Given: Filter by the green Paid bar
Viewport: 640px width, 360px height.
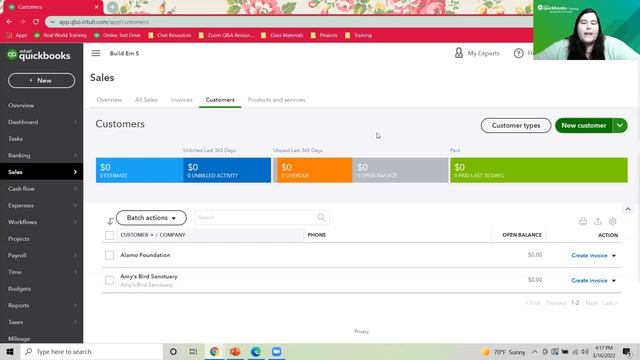Looking at the screenshot, I should point(539,170).
